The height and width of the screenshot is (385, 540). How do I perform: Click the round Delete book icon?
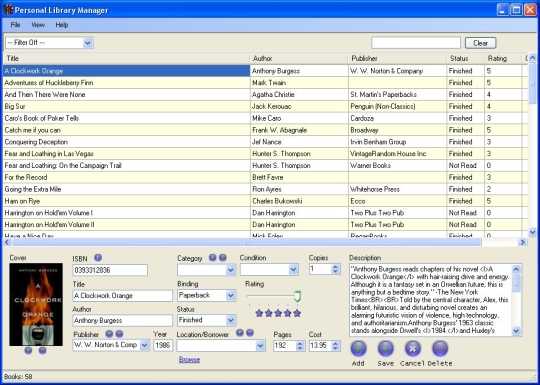click(440, 348)
